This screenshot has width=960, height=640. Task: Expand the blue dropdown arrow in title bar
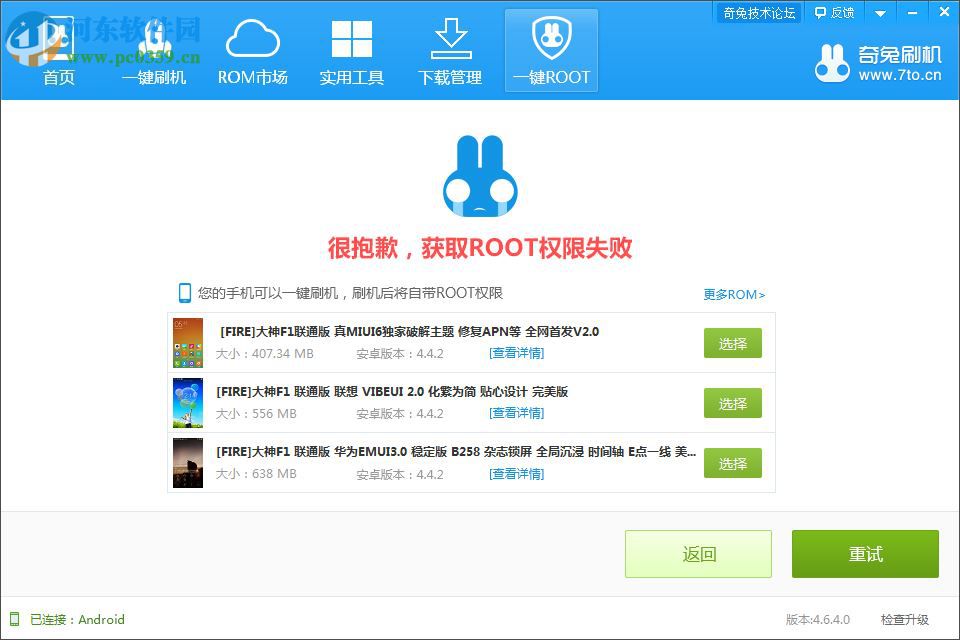click(880, 12)
